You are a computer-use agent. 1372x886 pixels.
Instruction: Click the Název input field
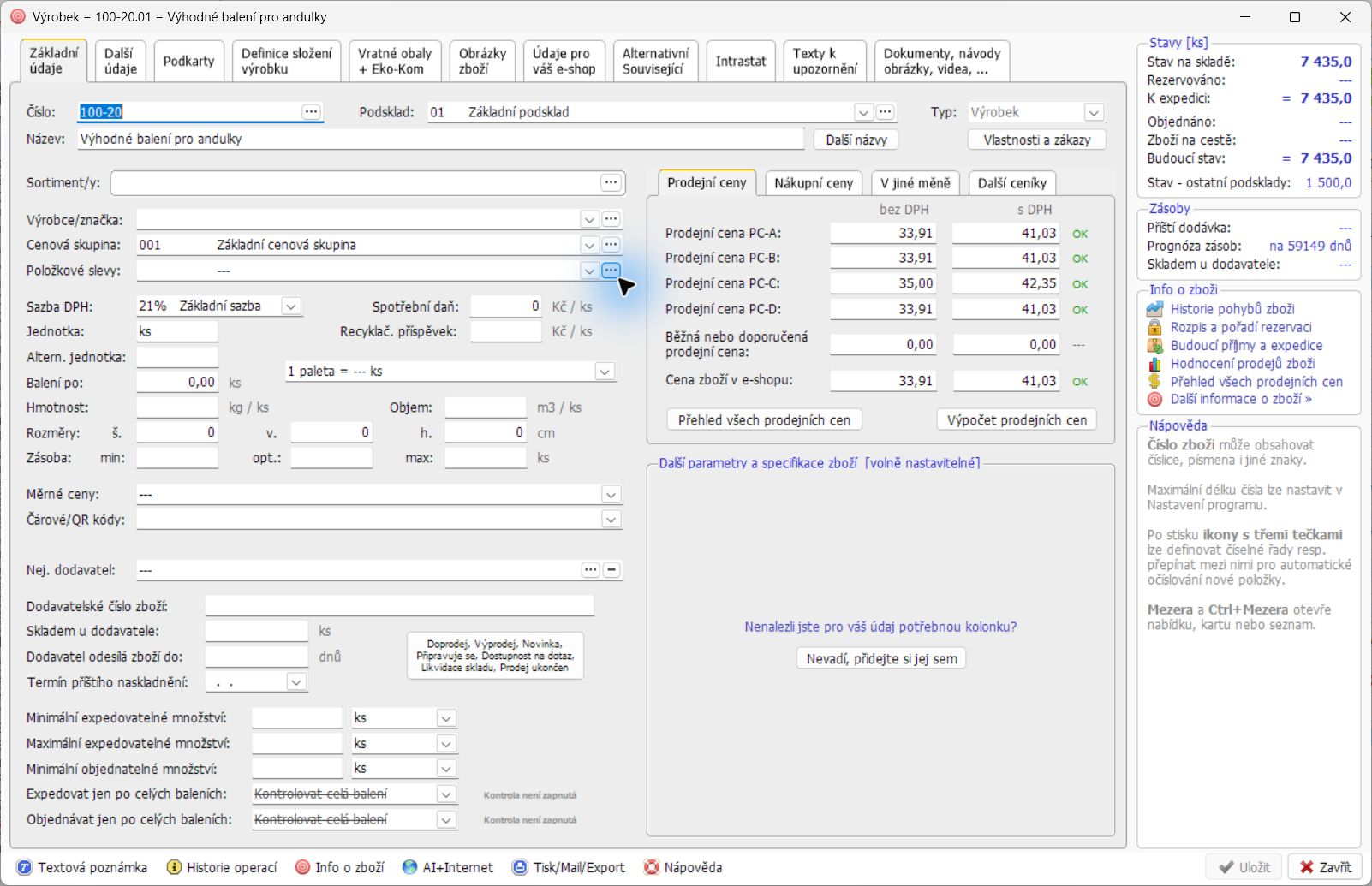pyautogui.click(x=440, y=139)
